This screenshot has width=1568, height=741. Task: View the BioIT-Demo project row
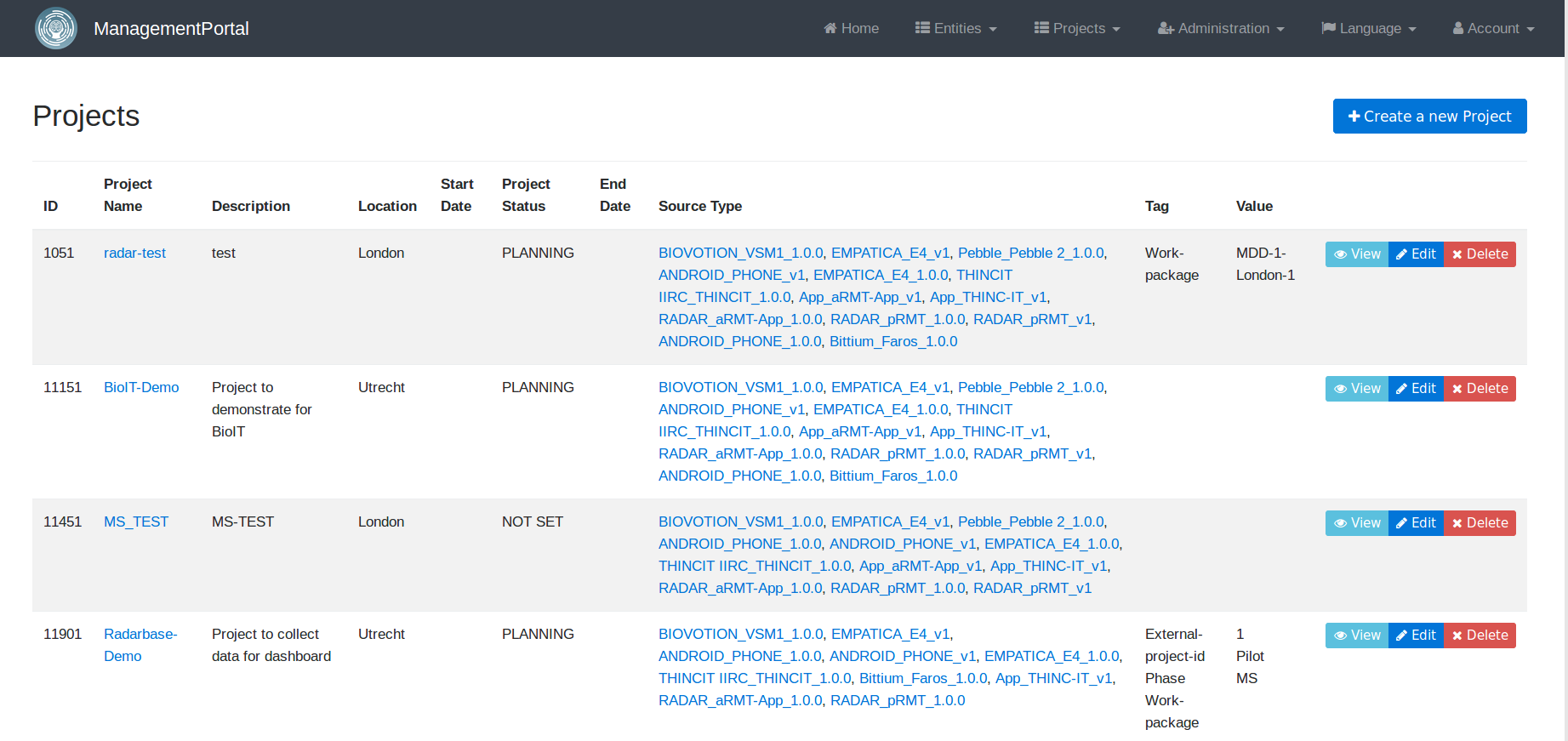tap(1356, 389)
